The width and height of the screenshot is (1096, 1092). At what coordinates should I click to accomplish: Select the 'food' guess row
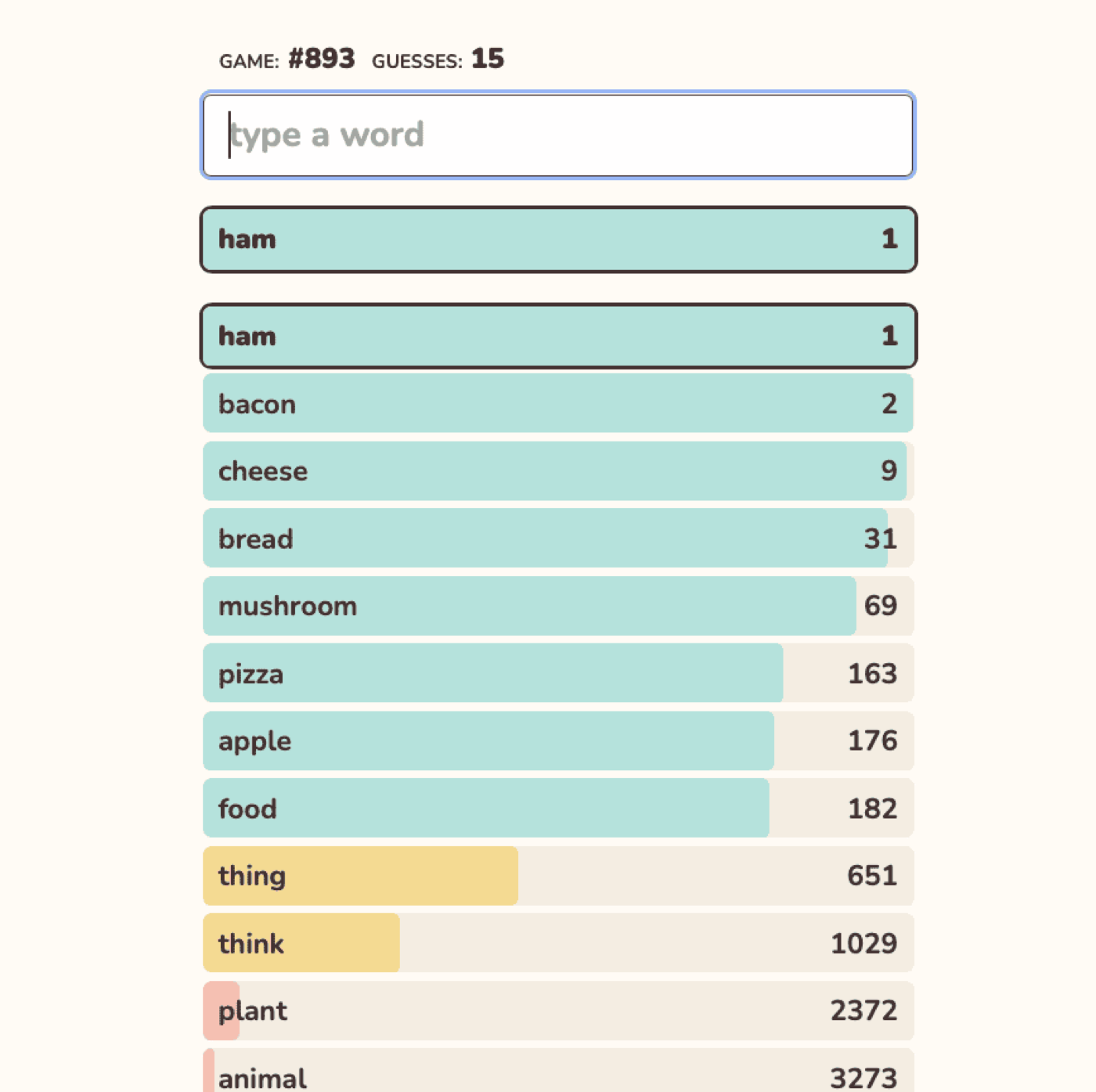[557, 808]
